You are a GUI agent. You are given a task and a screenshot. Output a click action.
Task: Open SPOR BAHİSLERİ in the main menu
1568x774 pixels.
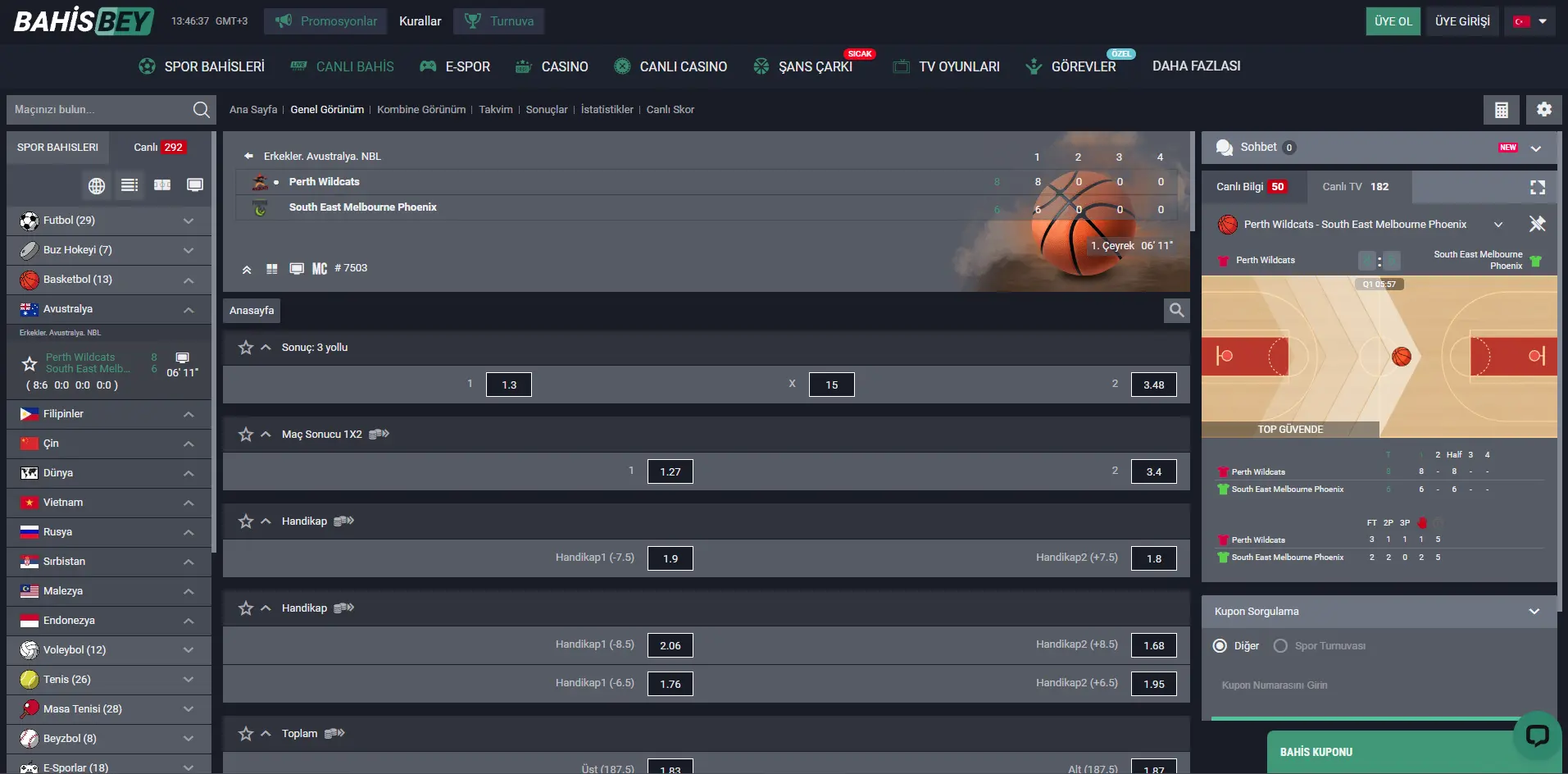[202, 66]
